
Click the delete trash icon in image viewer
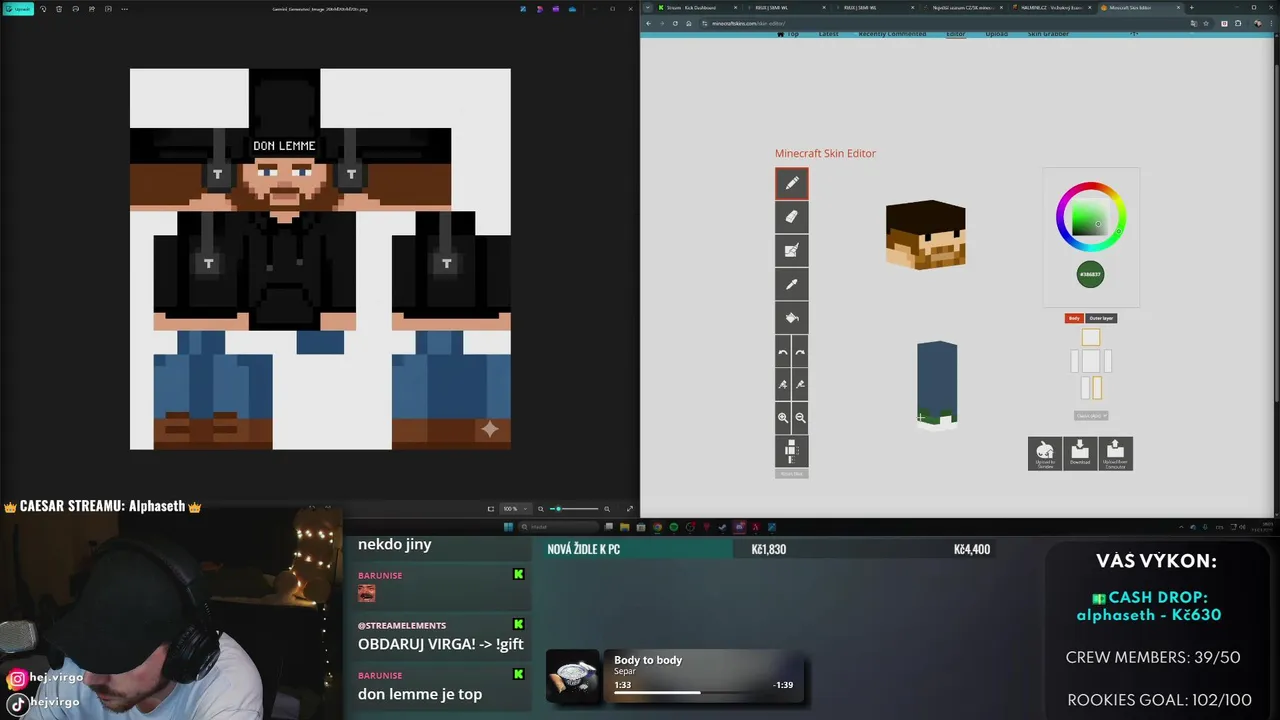pyautogui.click(x=59, y=9)
